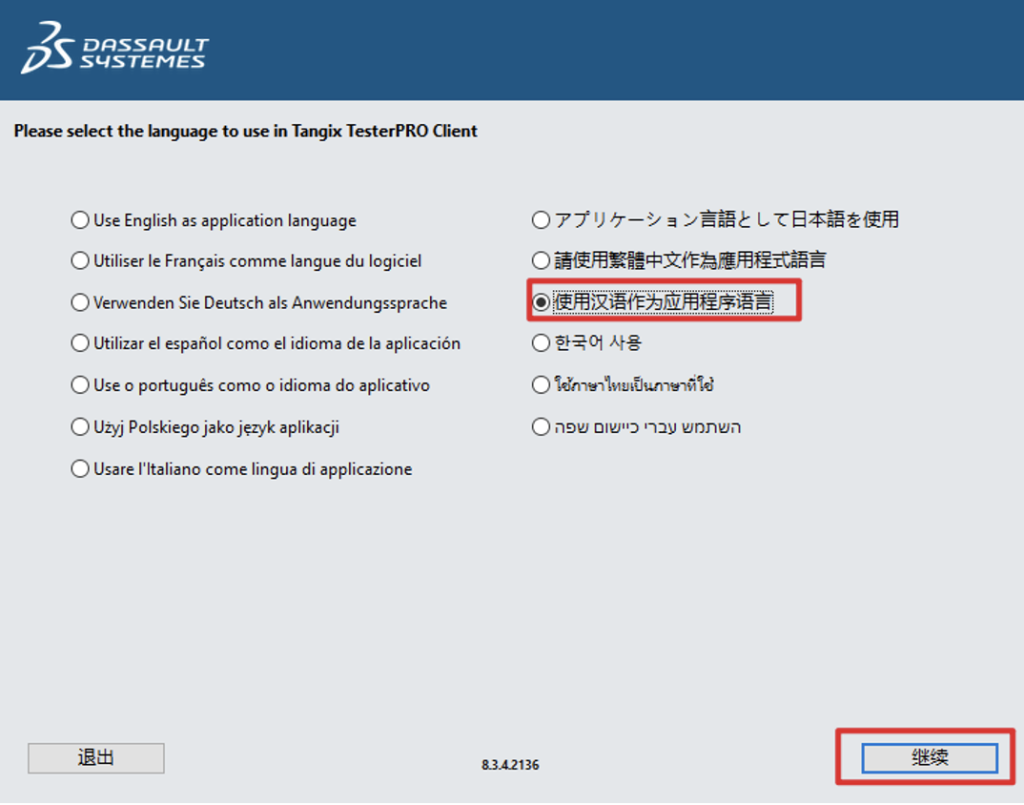Screen dimensions: 1024x805
Task: Select English as application language
Action: click(80, 220)
